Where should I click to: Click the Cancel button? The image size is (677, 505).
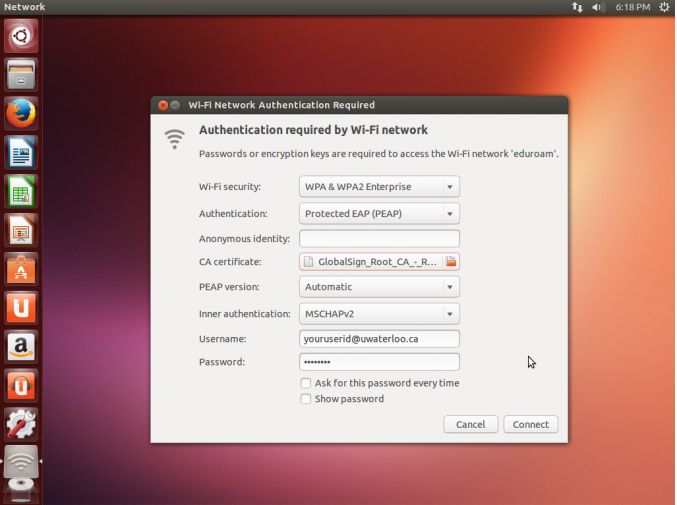click(x=471, y=424)
